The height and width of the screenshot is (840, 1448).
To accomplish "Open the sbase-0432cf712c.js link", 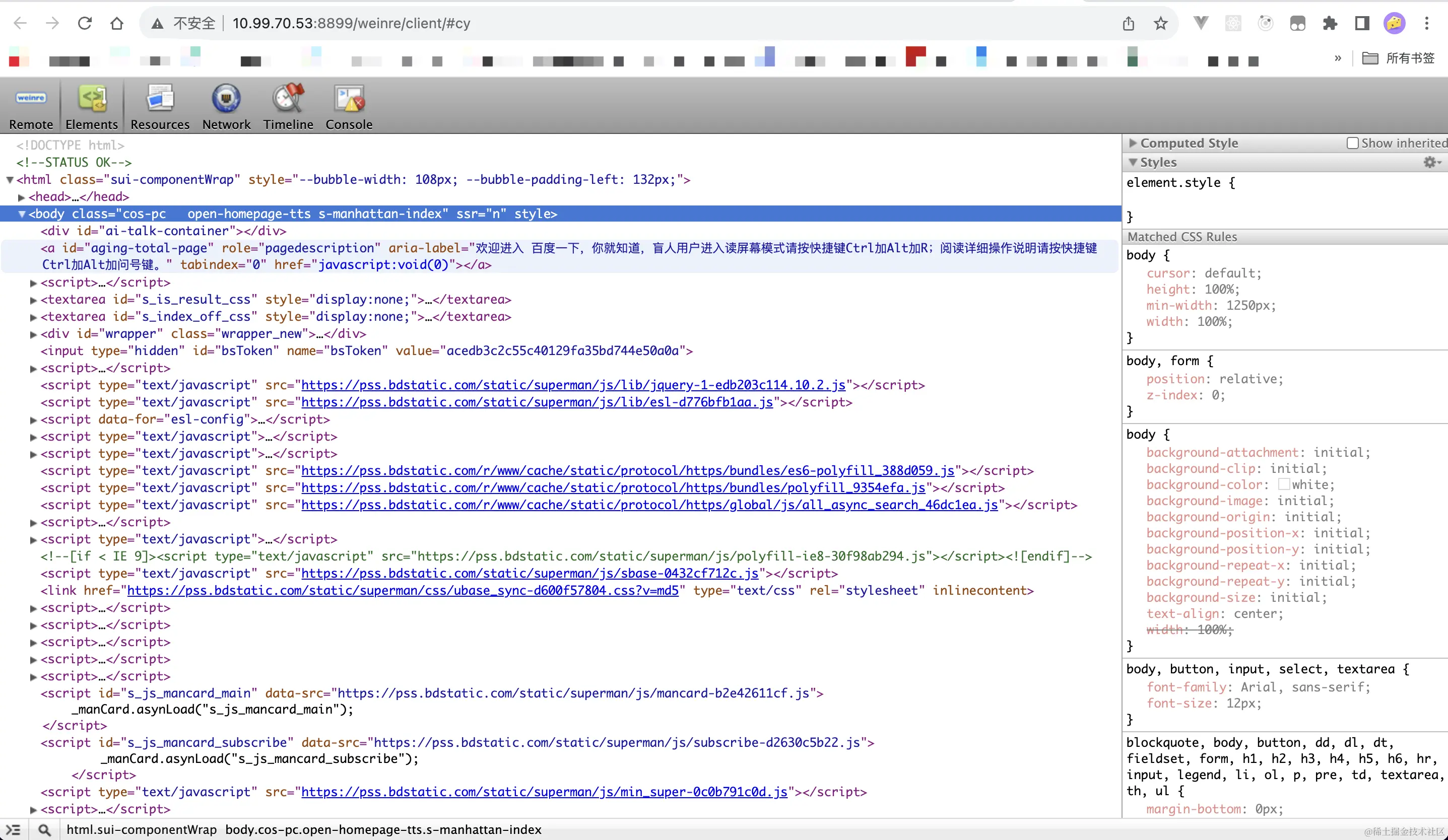I will point(530,574).
